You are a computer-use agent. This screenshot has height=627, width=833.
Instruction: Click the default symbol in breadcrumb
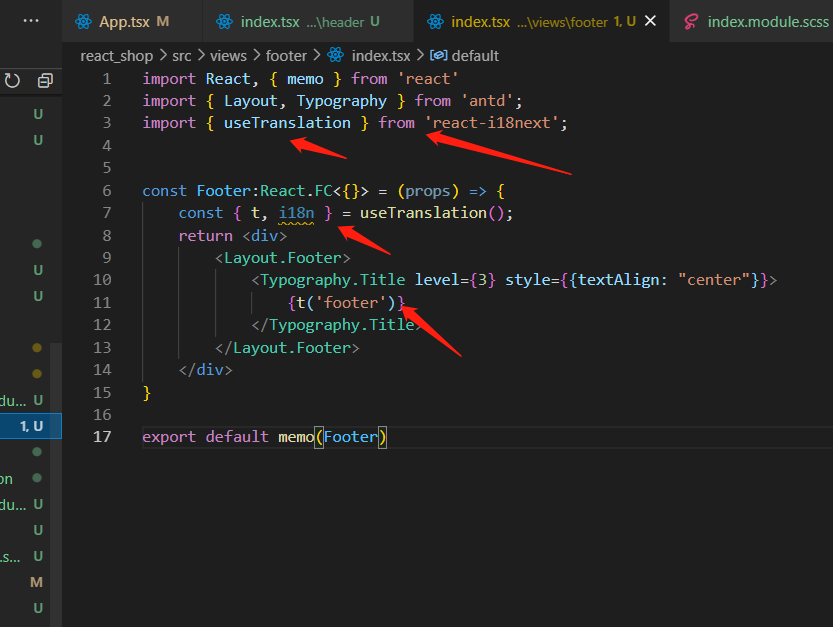[475, 56]
